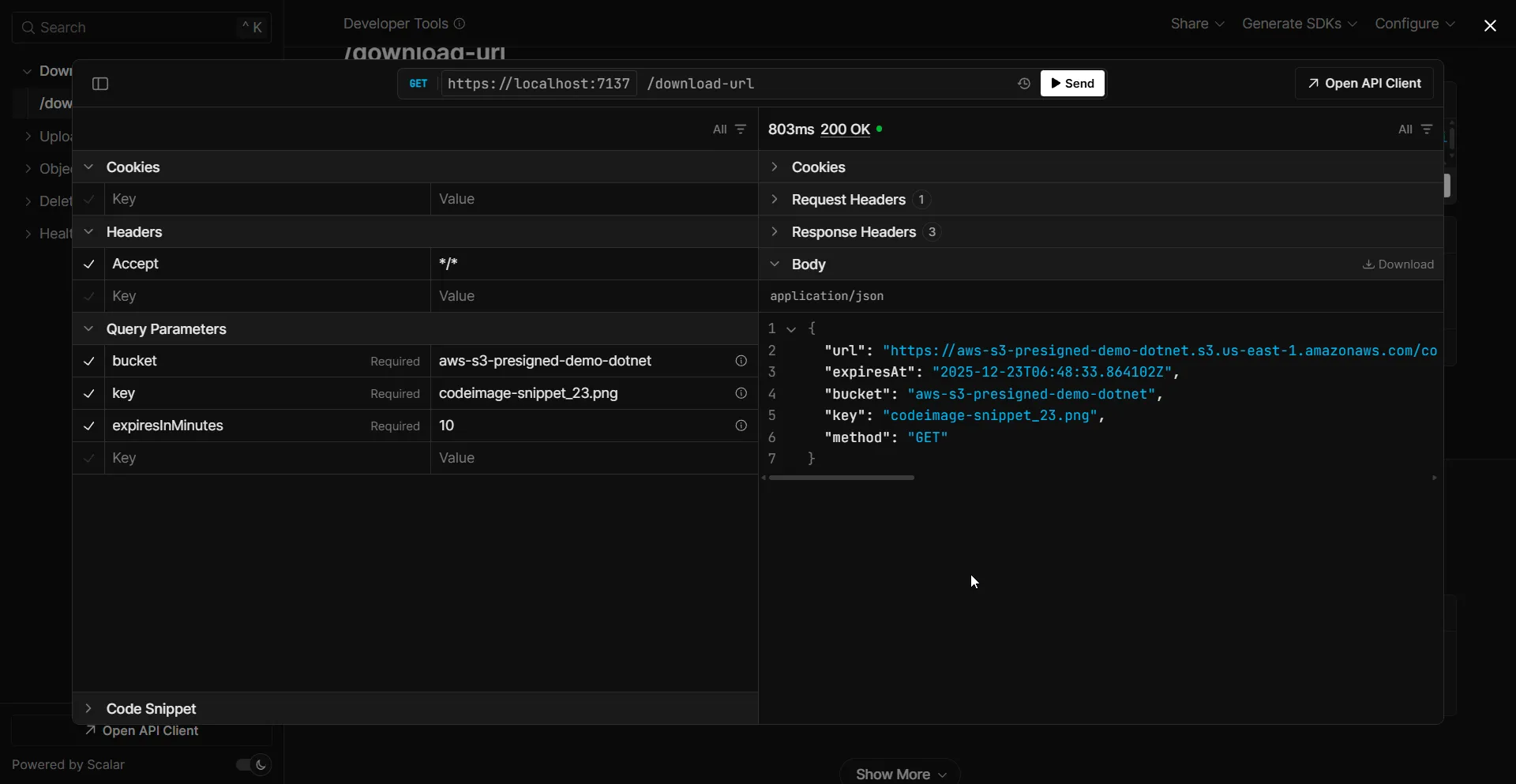The width and height of the screenshot is (1516, 784).
Task: Click the Developer Tools info icon
Action: tap(460, 24)
